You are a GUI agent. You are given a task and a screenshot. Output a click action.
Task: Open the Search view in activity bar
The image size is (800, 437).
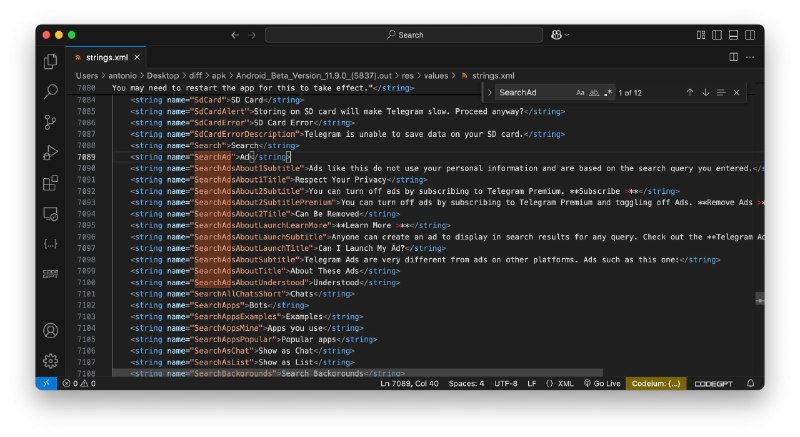tap(50, 92)
